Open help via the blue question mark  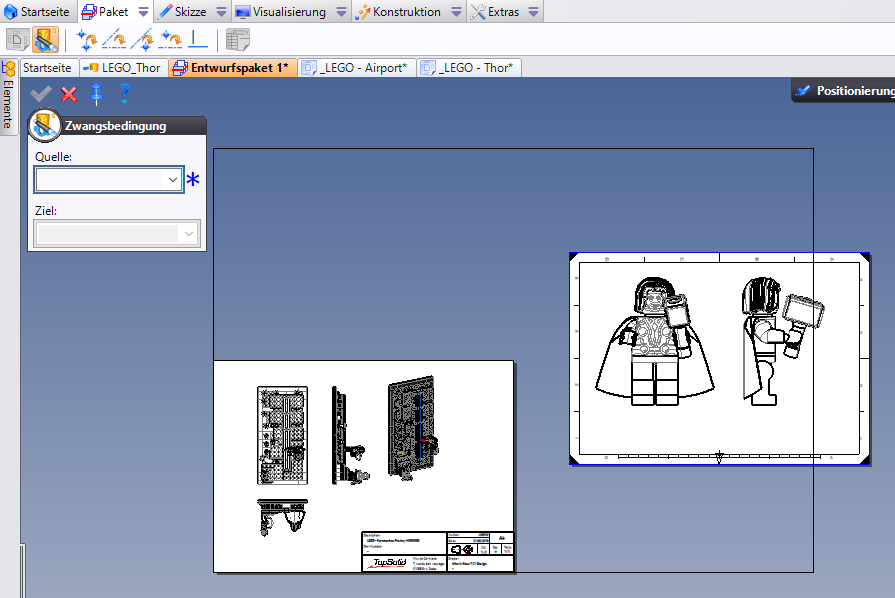[x=124, y=94]
